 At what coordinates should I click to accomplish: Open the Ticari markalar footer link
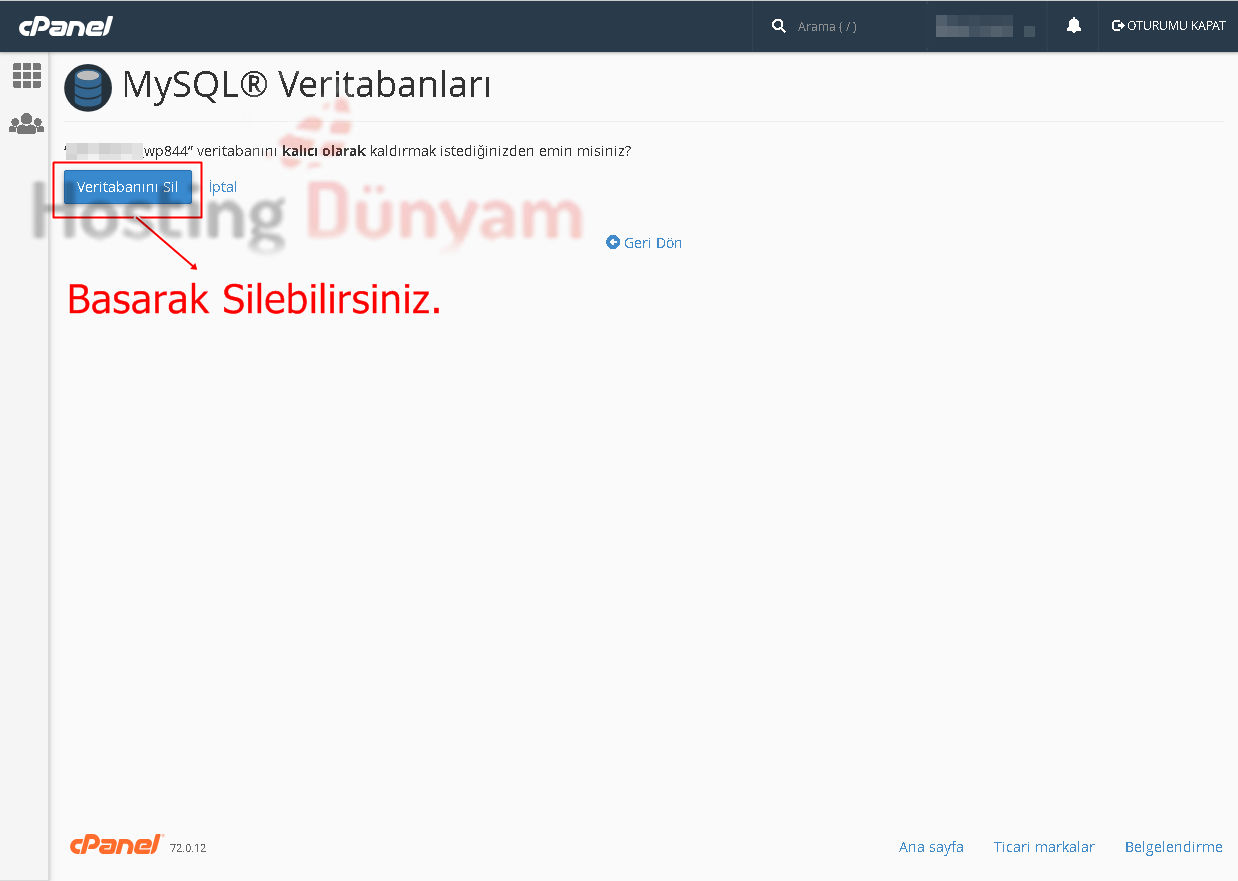pyautogui.click(x=1044, y=847)
